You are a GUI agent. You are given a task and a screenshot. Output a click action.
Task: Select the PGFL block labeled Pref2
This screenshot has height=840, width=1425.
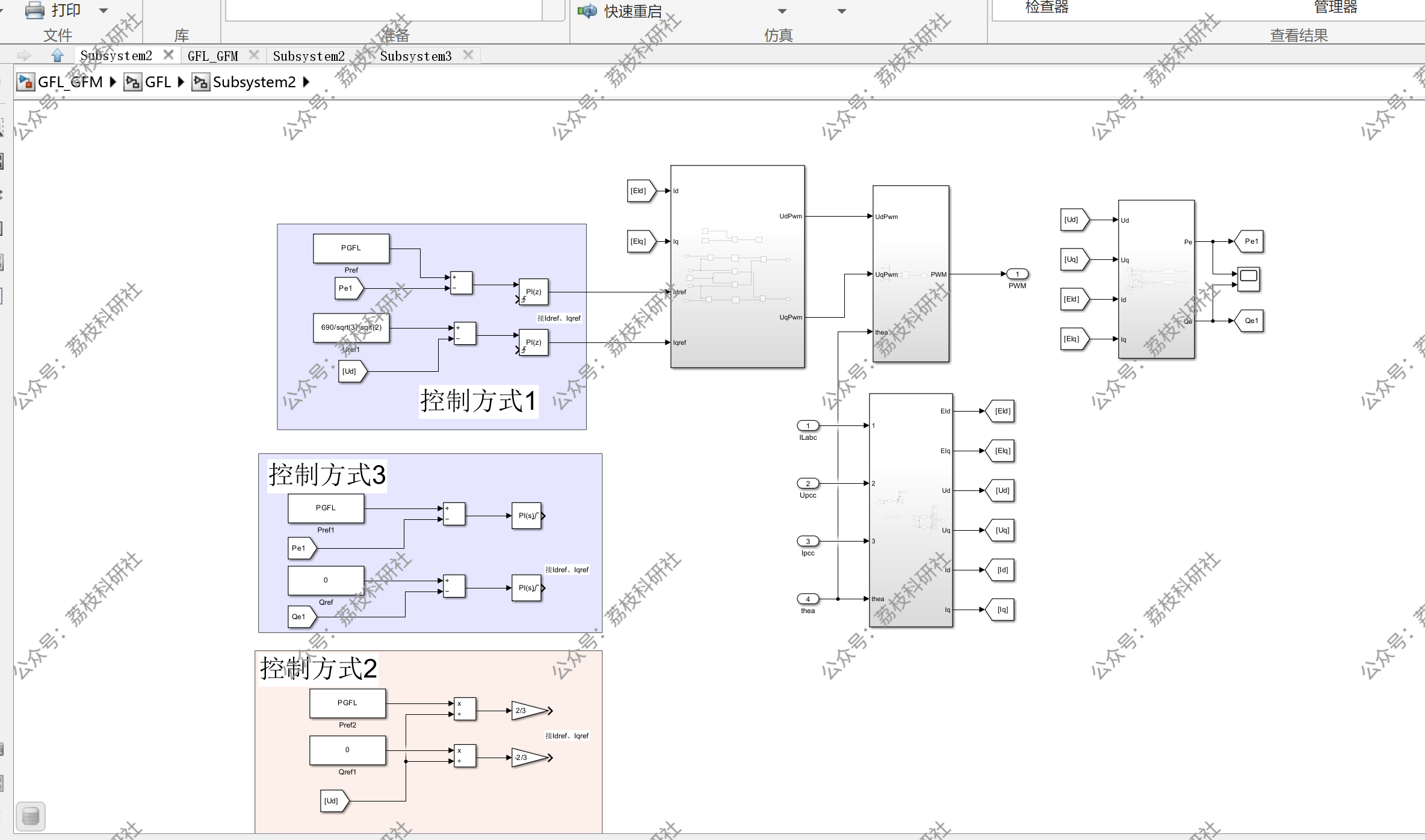pyautogui.click(x=347, y=703)
